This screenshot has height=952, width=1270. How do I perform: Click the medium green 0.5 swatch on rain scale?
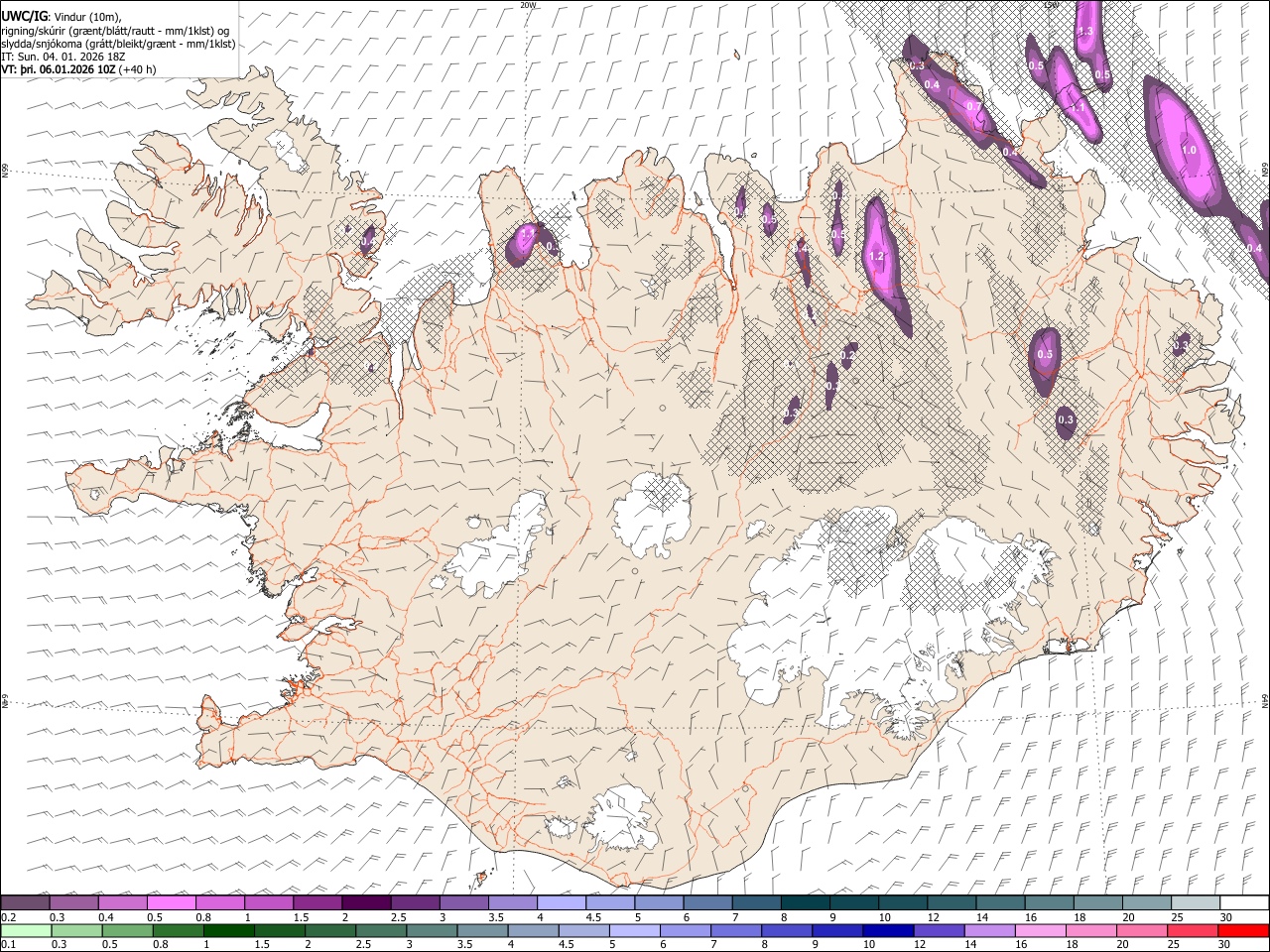(x=127, y=931)
